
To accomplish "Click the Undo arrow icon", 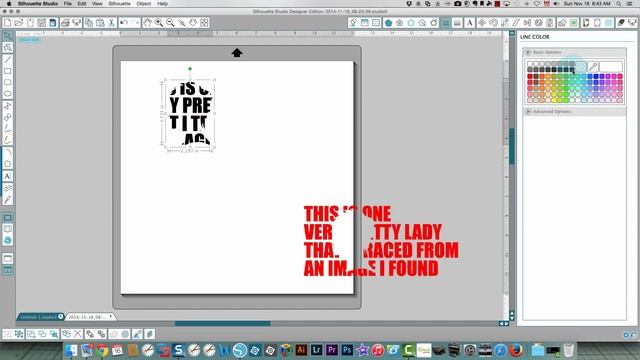I will 124,23.
